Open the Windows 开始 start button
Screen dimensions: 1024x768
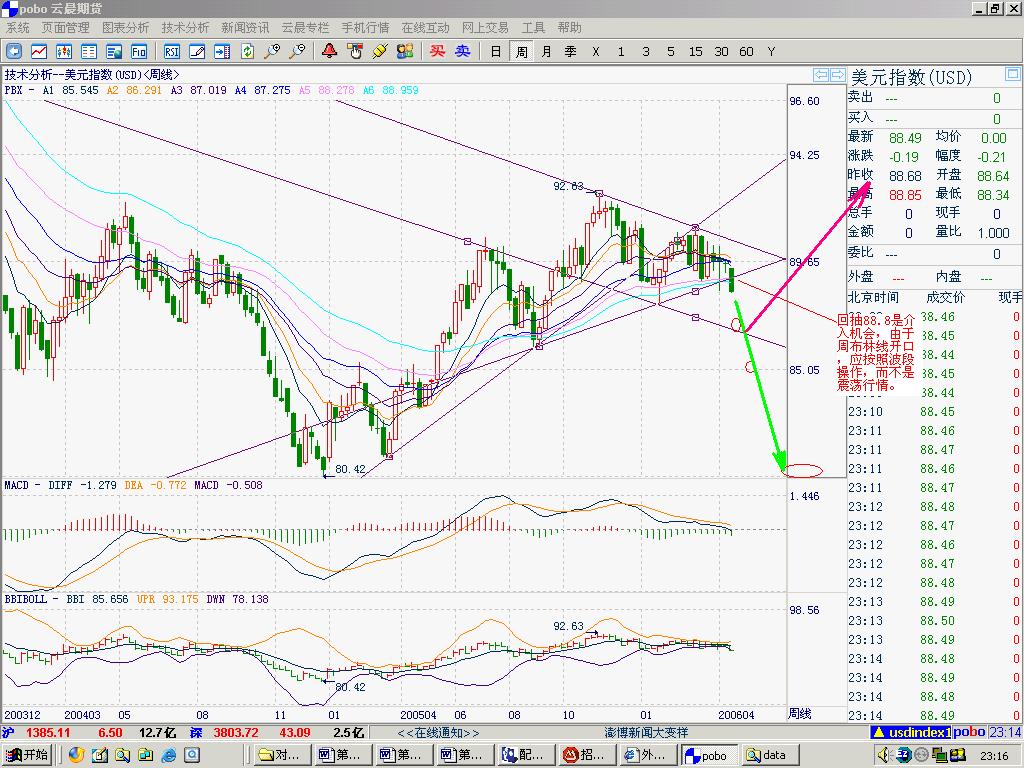pyautogui.click(x=27, y=755)
